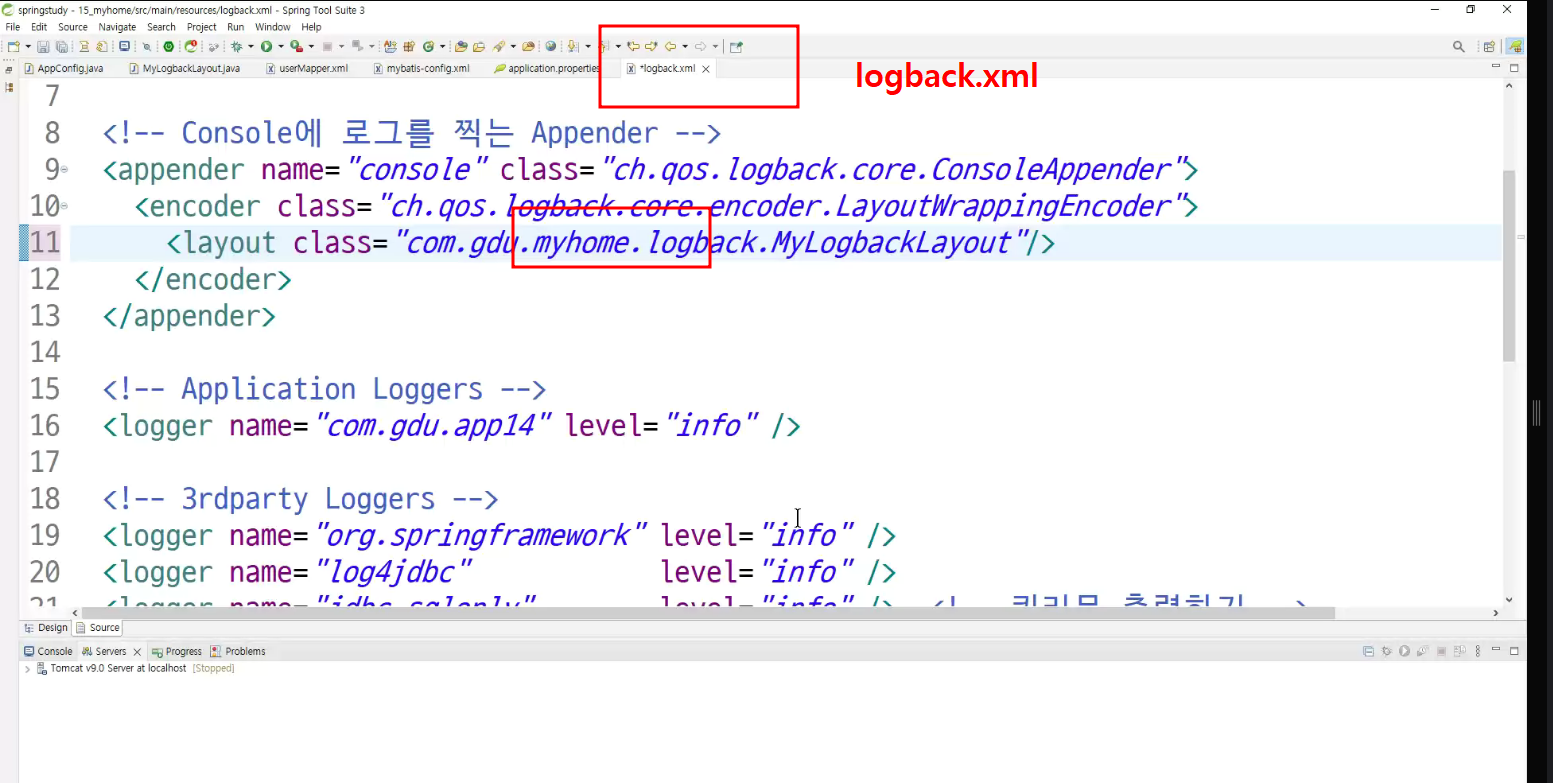Click the editor horizontal scrollbar thumb

(x=708, y=613)
